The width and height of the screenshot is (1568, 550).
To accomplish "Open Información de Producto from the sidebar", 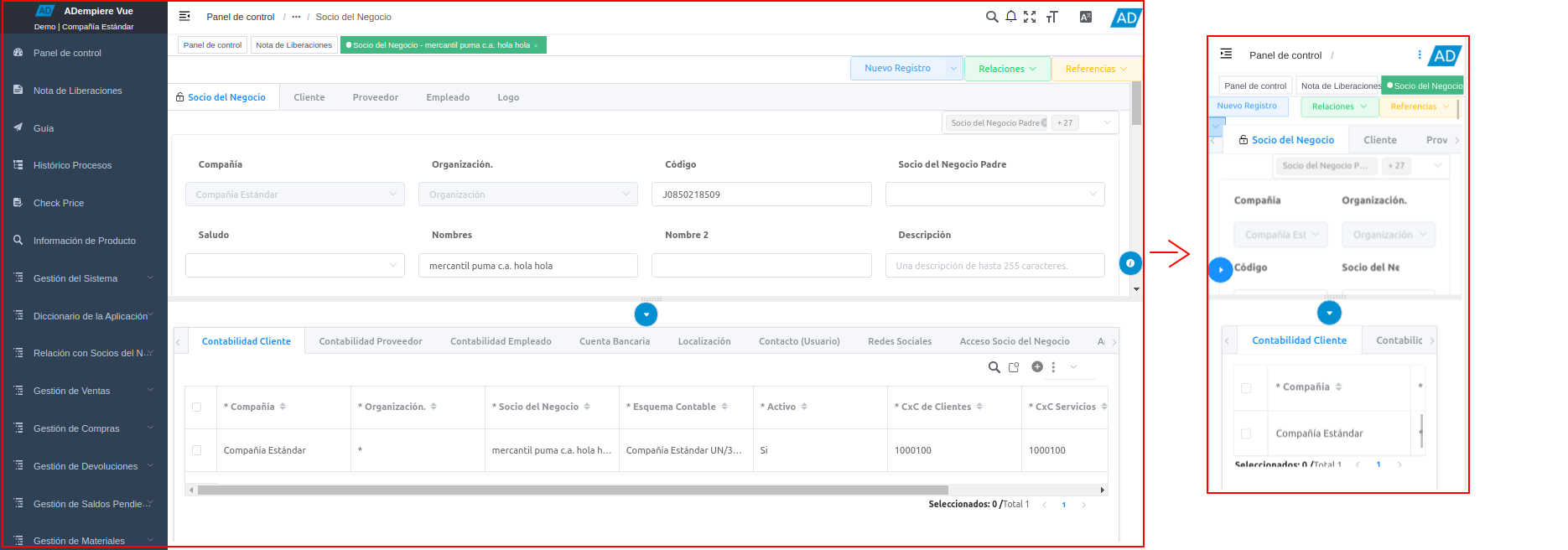I will (x=84, y=241).
